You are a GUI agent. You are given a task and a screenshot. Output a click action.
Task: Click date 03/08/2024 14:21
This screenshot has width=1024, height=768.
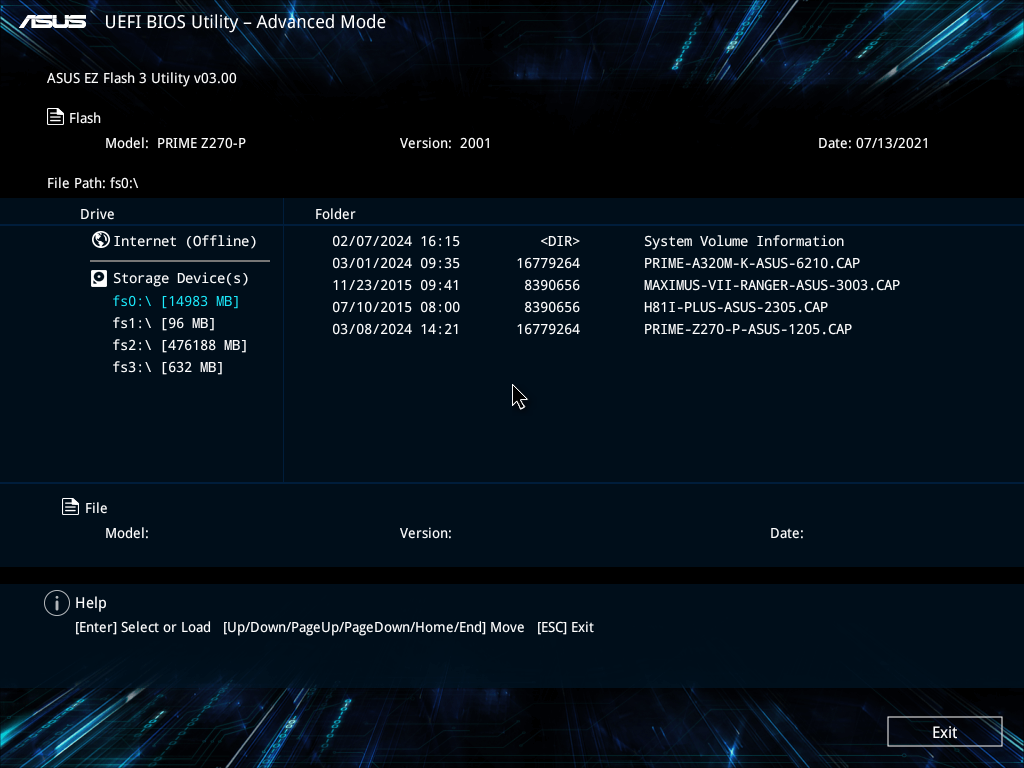[x=396, y=329]
